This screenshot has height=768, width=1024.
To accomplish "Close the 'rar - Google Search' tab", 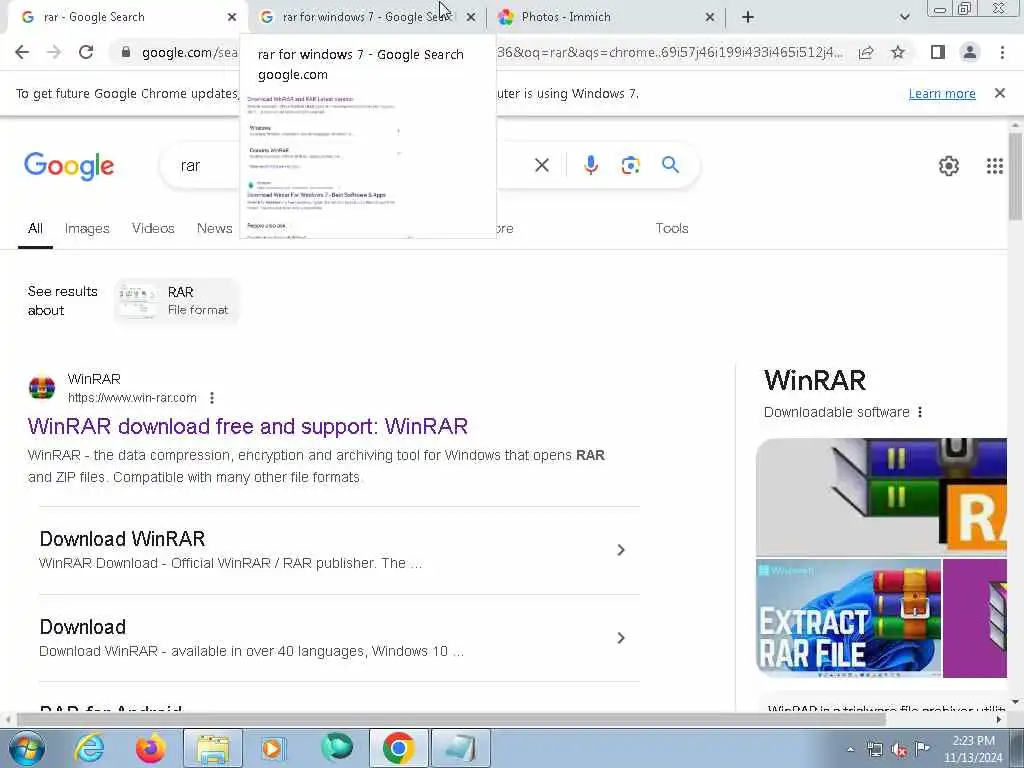I will coord(232,17).
